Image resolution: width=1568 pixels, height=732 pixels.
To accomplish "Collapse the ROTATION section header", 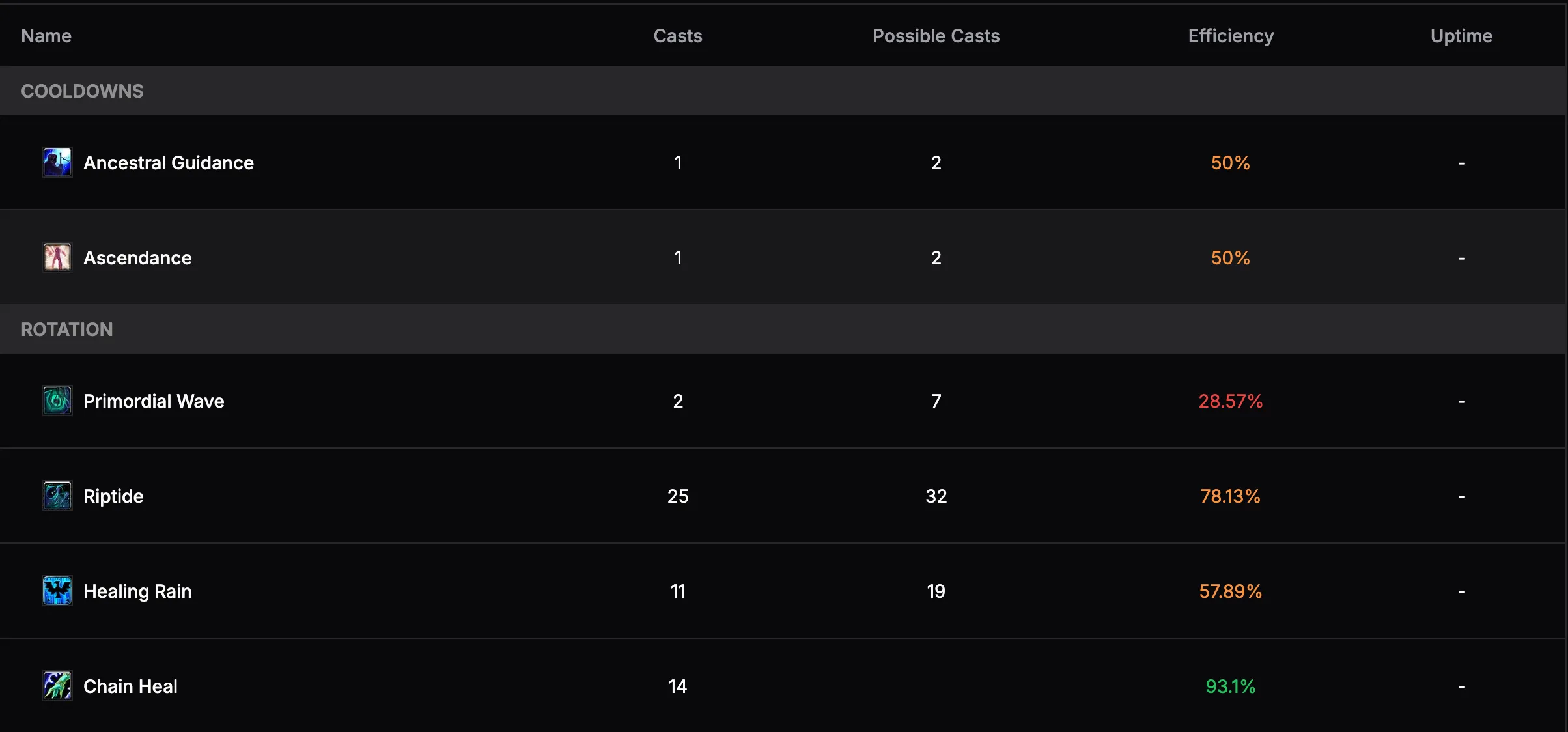I will (x=67, y=330).
